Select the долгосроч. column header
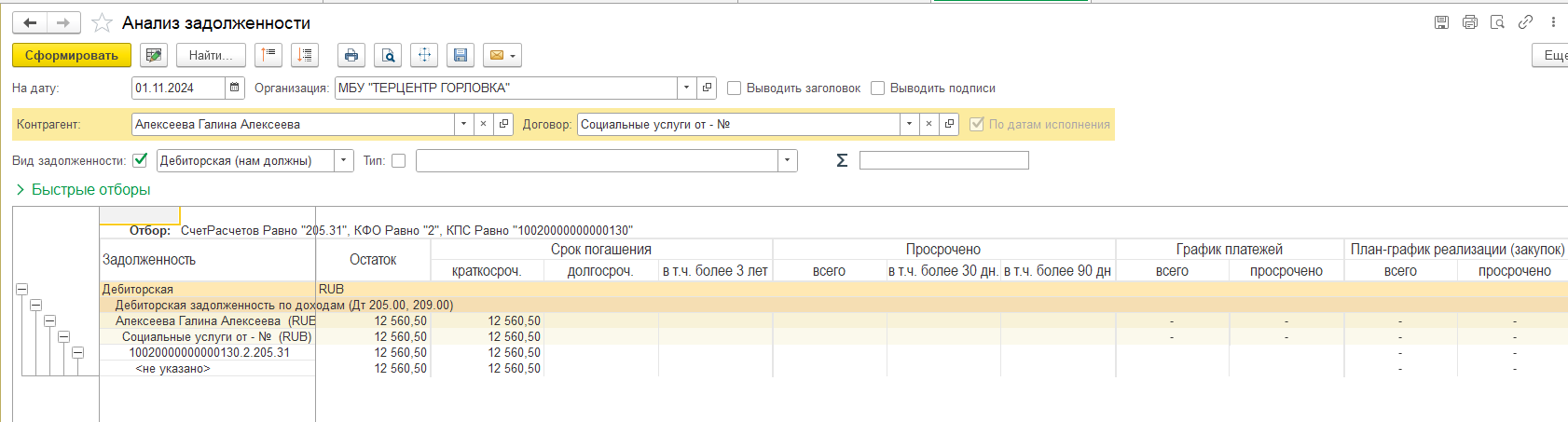The width and height of the screenshot is (1568, 422). [x=600, y=271]
